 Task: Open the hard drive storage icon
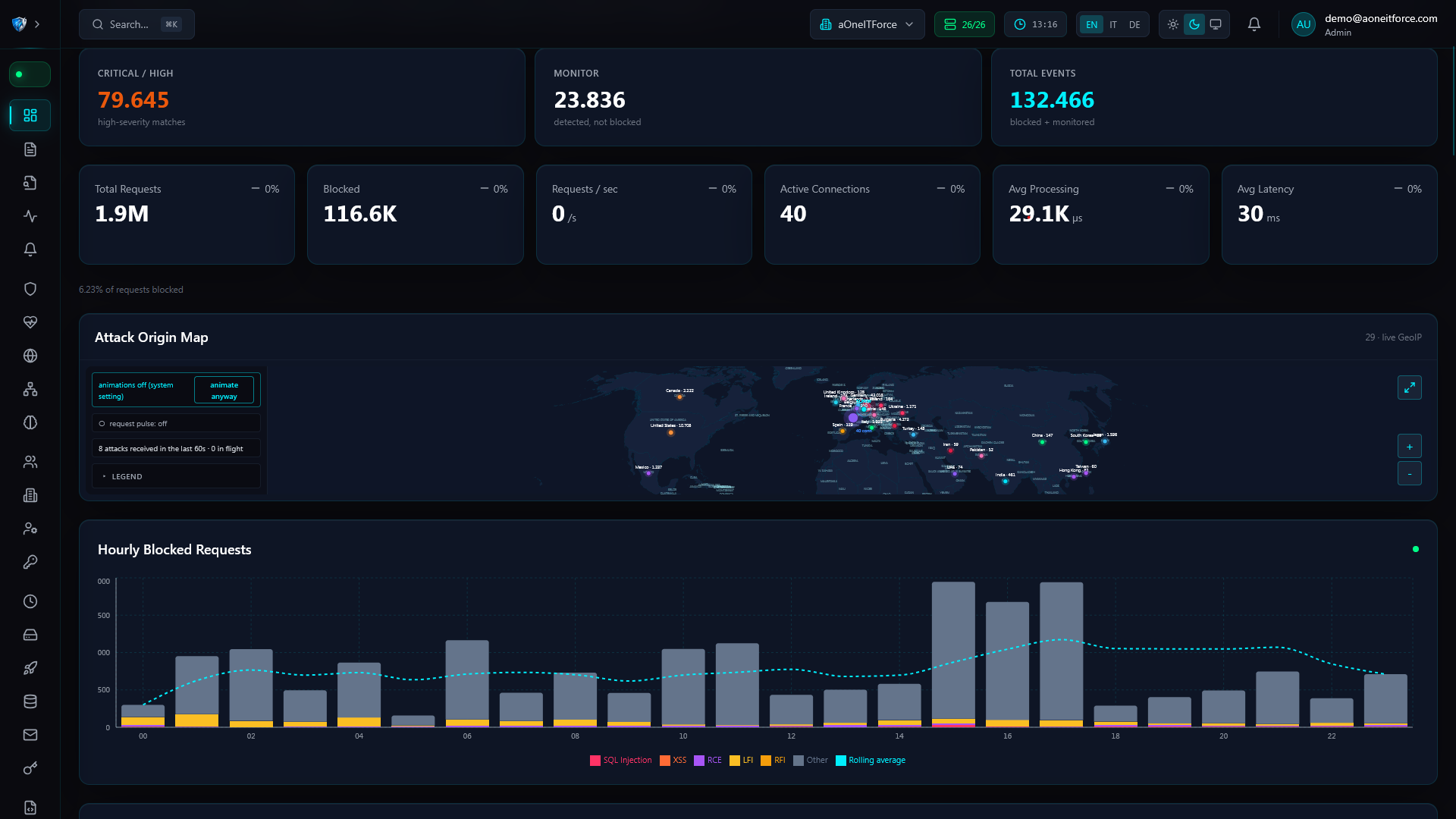[30, 635]
